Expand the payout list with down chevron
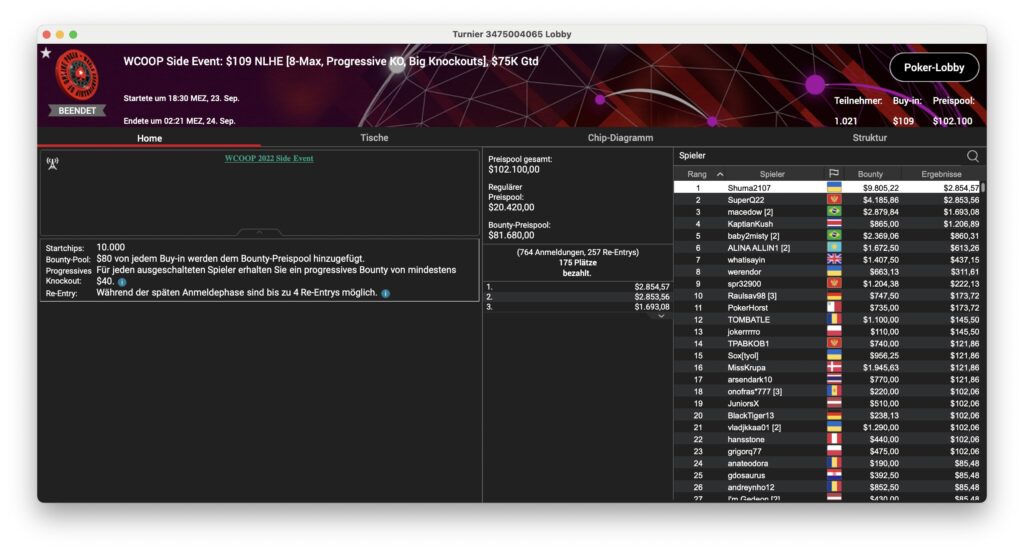The width and height of the screenshot is (1024, 552). pyautogui.click(x=660, y=316)
